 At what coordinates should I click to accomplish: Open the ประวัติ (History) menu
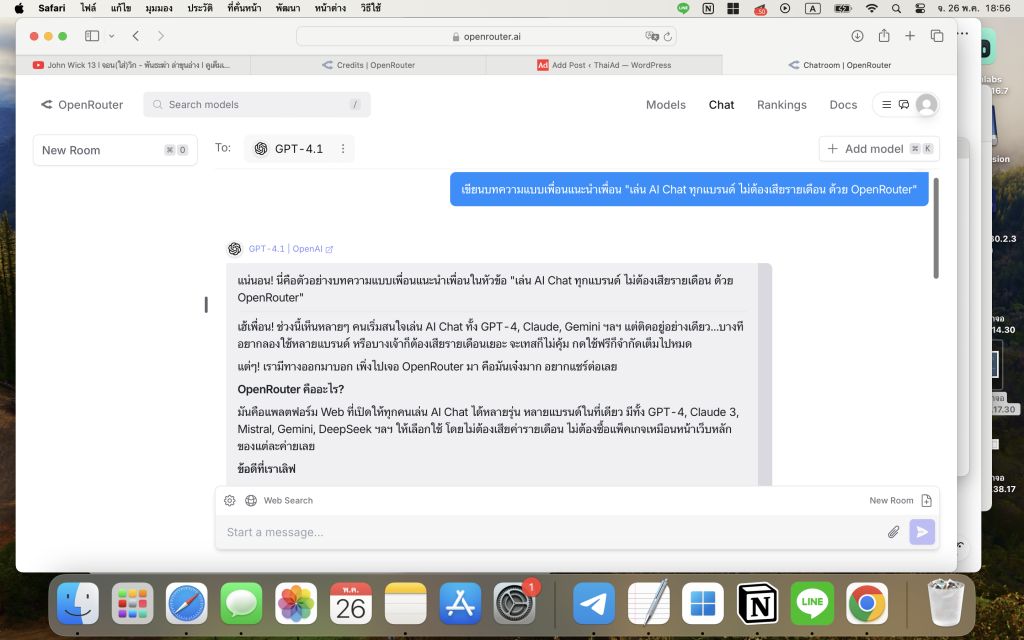coord(199,8)
